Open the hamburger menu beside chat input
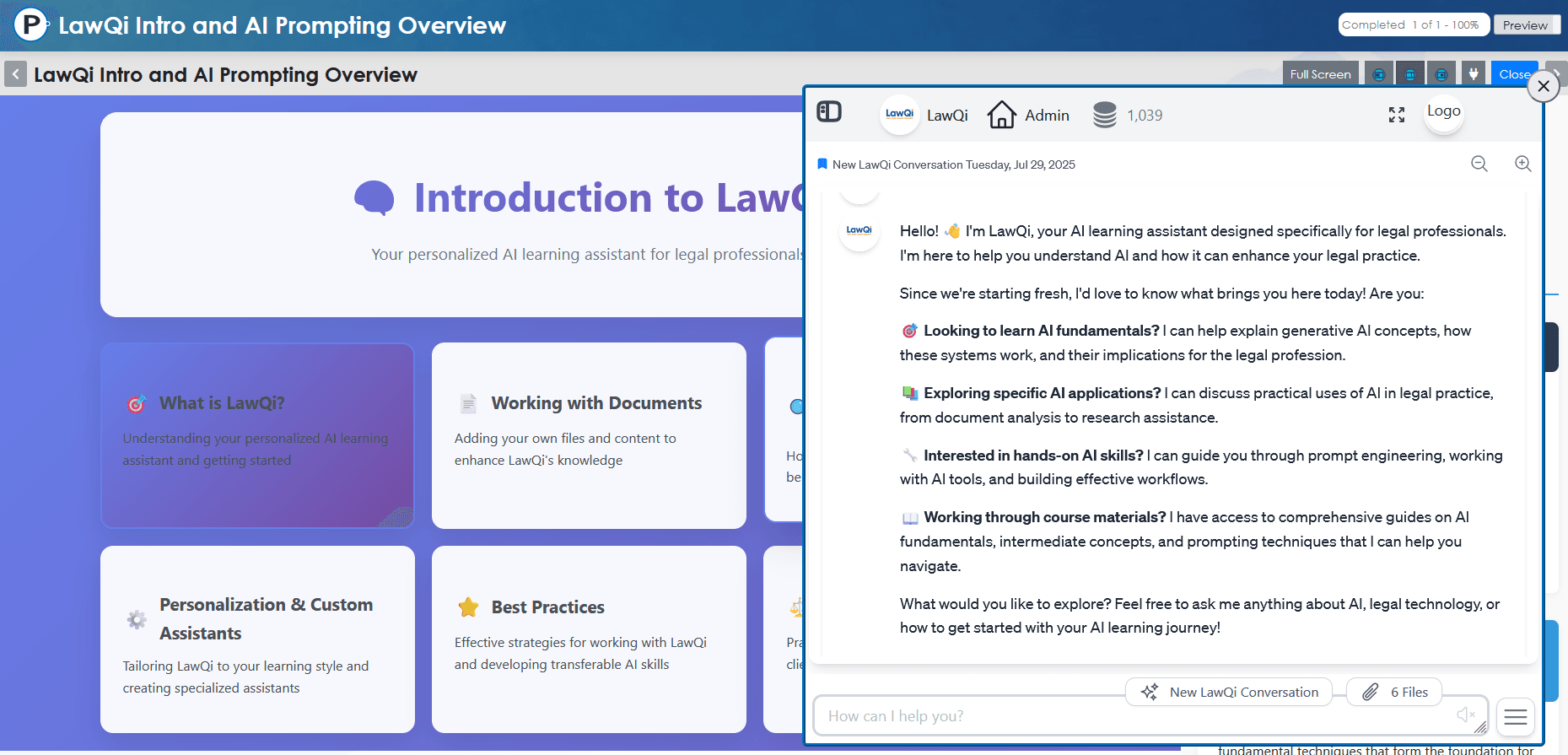Viewport: 1568px width, 755px height. pyautogui.click(x=1516, y=717)
